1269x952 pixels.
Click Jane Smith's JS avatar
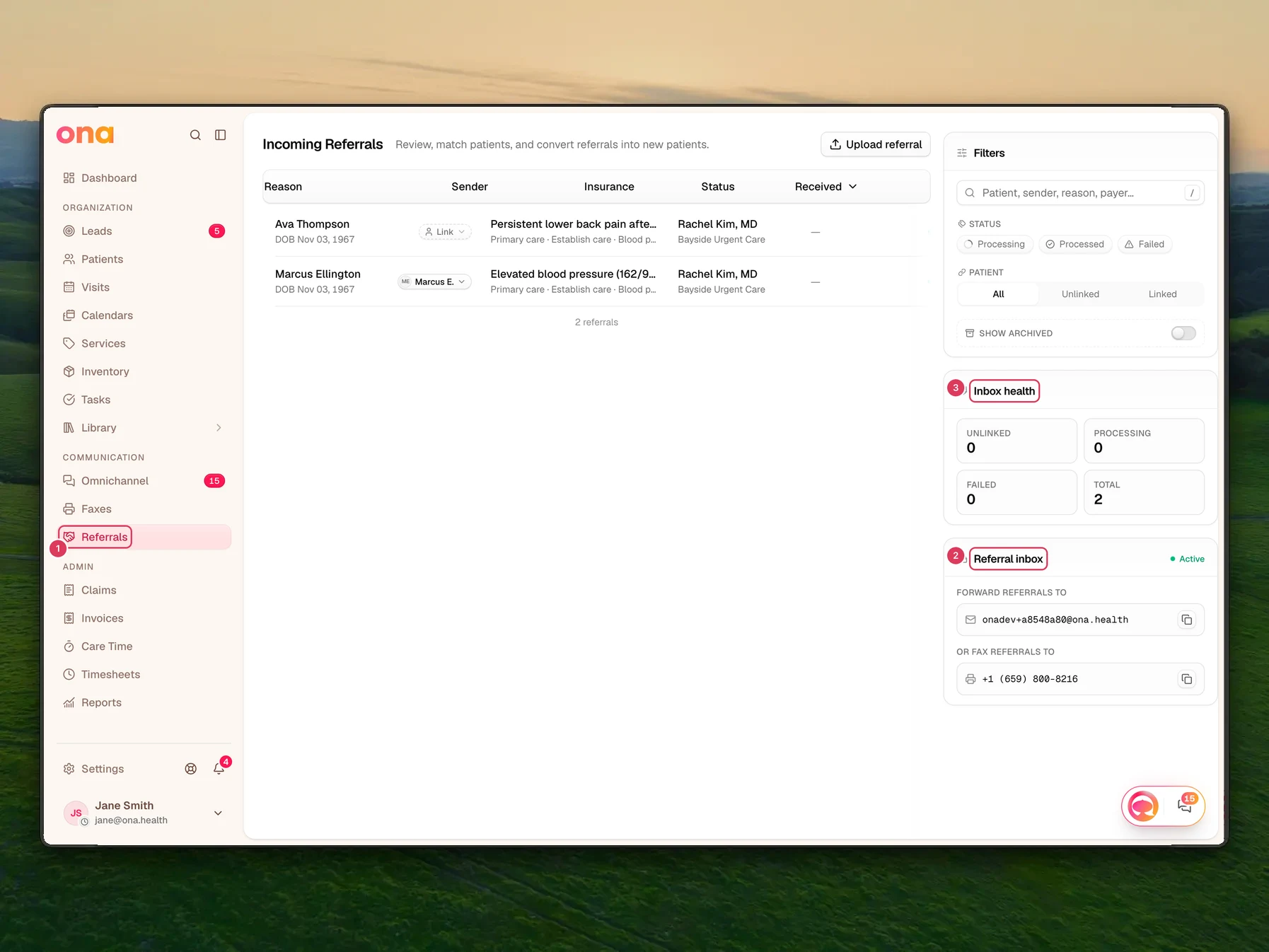(x=76, y=813)
